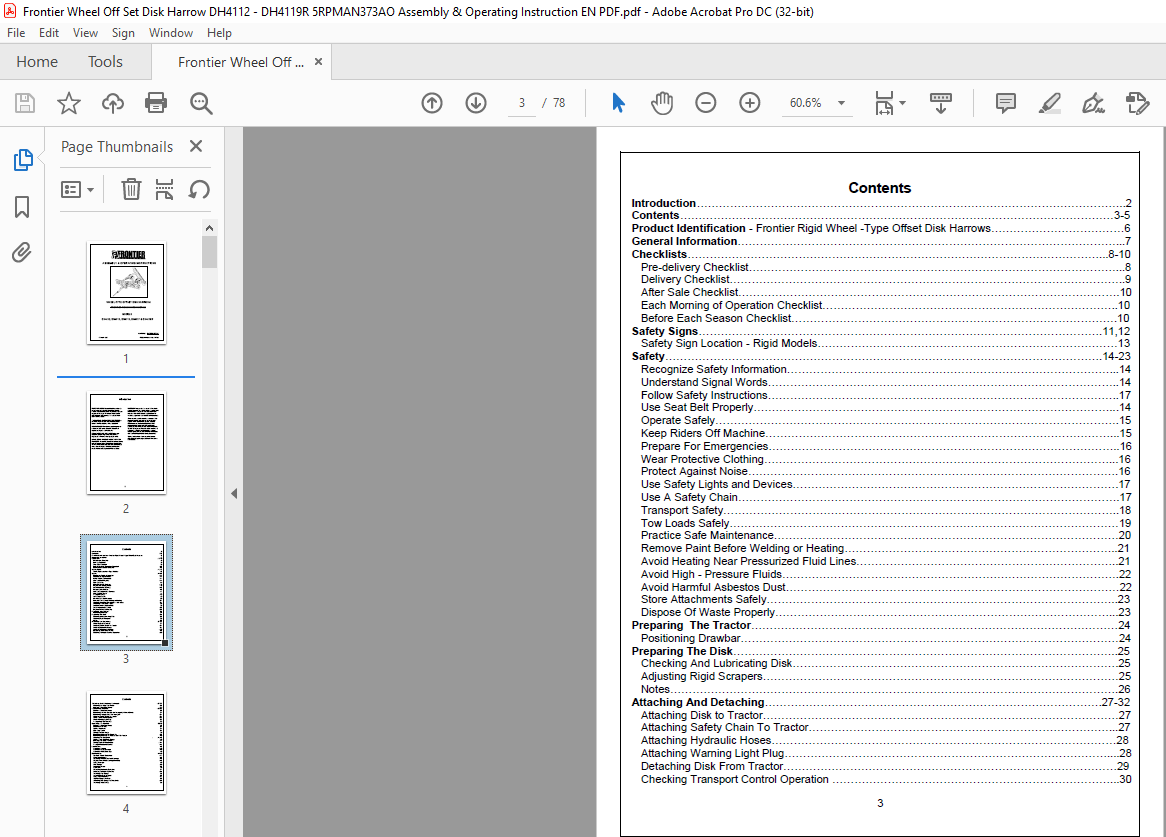This screenshot has height=837, width=1166.
Task: Click the Contents page heading
Action: 880,187
